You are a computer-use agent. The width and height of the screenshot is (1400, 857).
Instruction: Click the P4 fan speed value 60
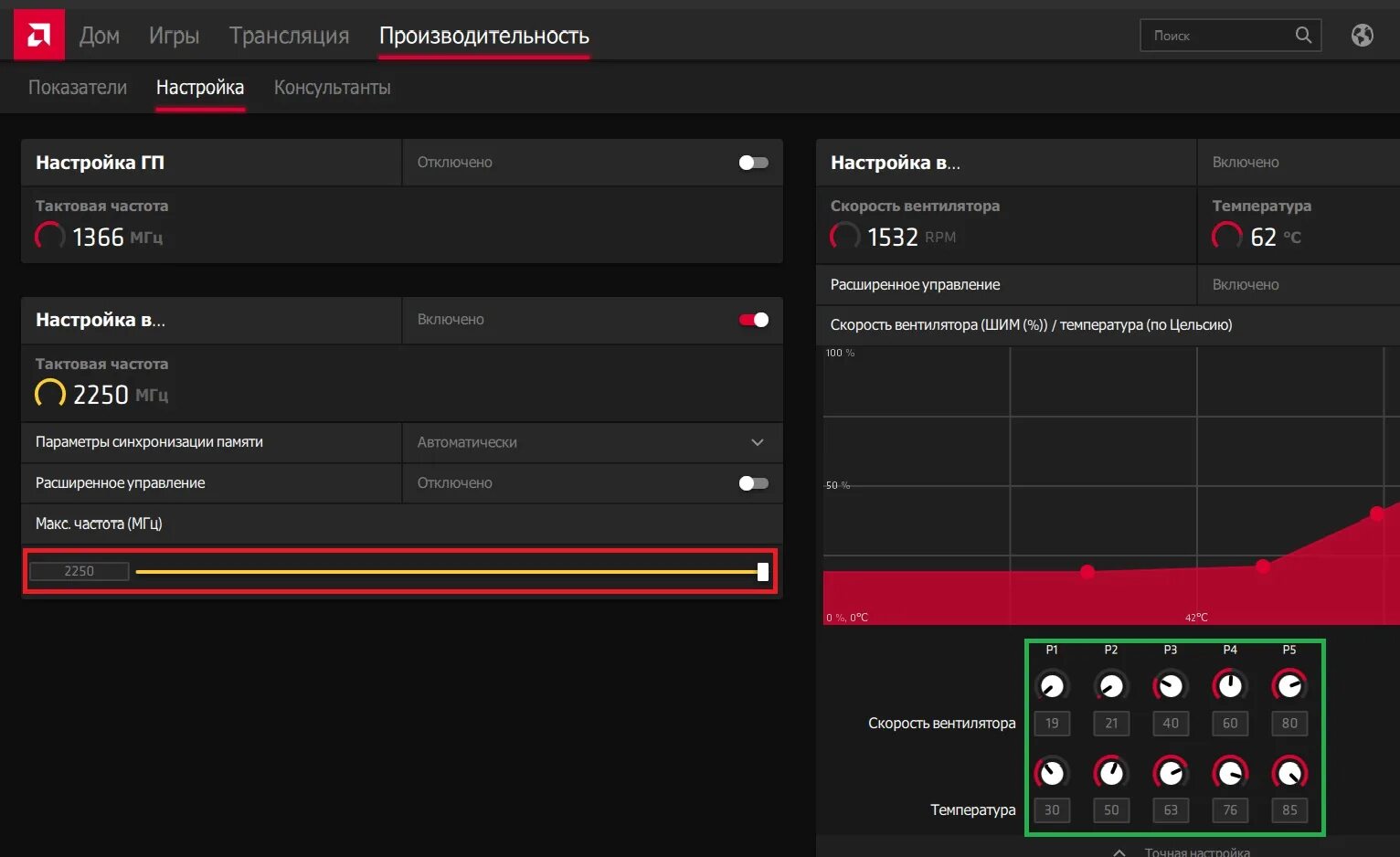point(1230,724)
